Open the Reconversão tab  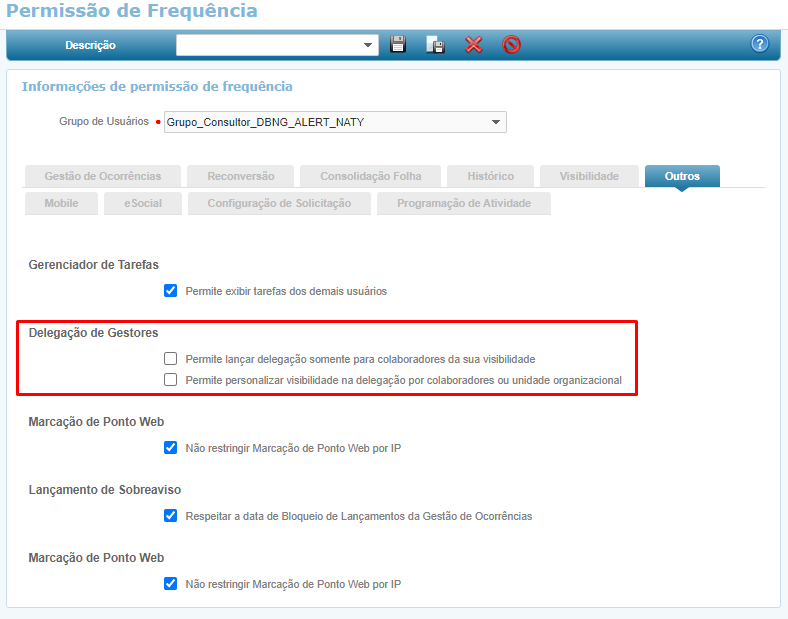point(240,176)
